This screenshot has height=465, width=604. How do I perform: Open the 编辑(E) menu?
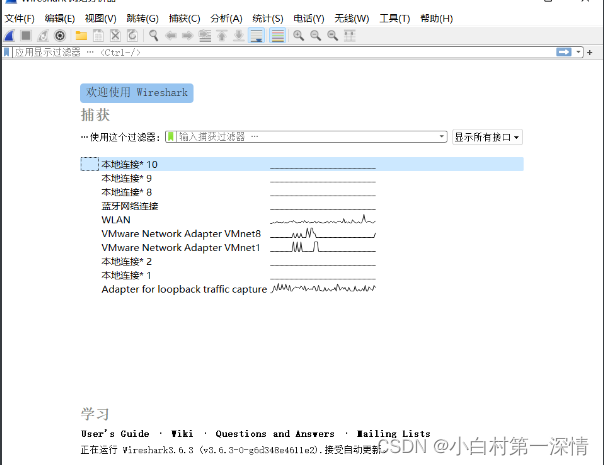tap(60, 18)
